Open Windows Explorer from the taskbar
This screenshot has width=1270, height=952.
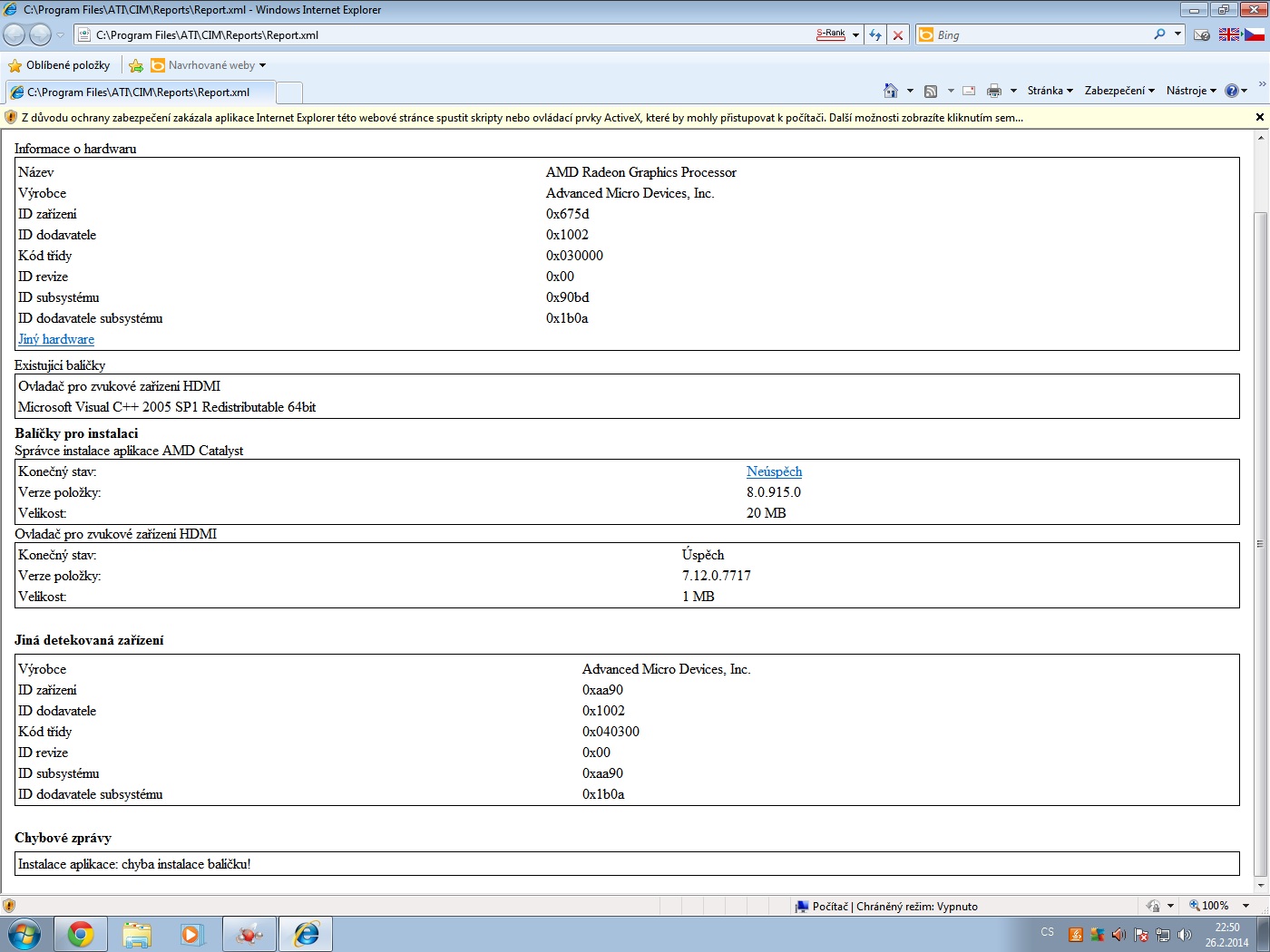(137, 934)
